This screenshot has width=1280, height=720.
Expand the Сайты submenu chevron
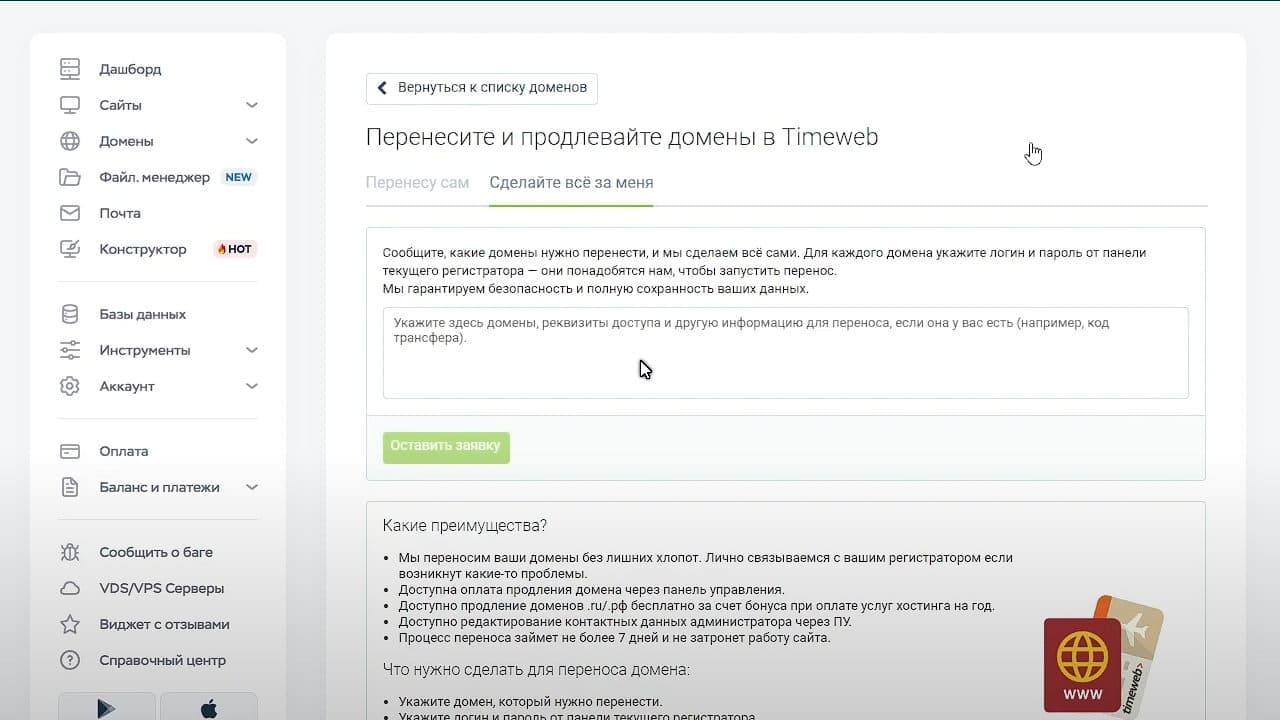[x=252, y=105]
